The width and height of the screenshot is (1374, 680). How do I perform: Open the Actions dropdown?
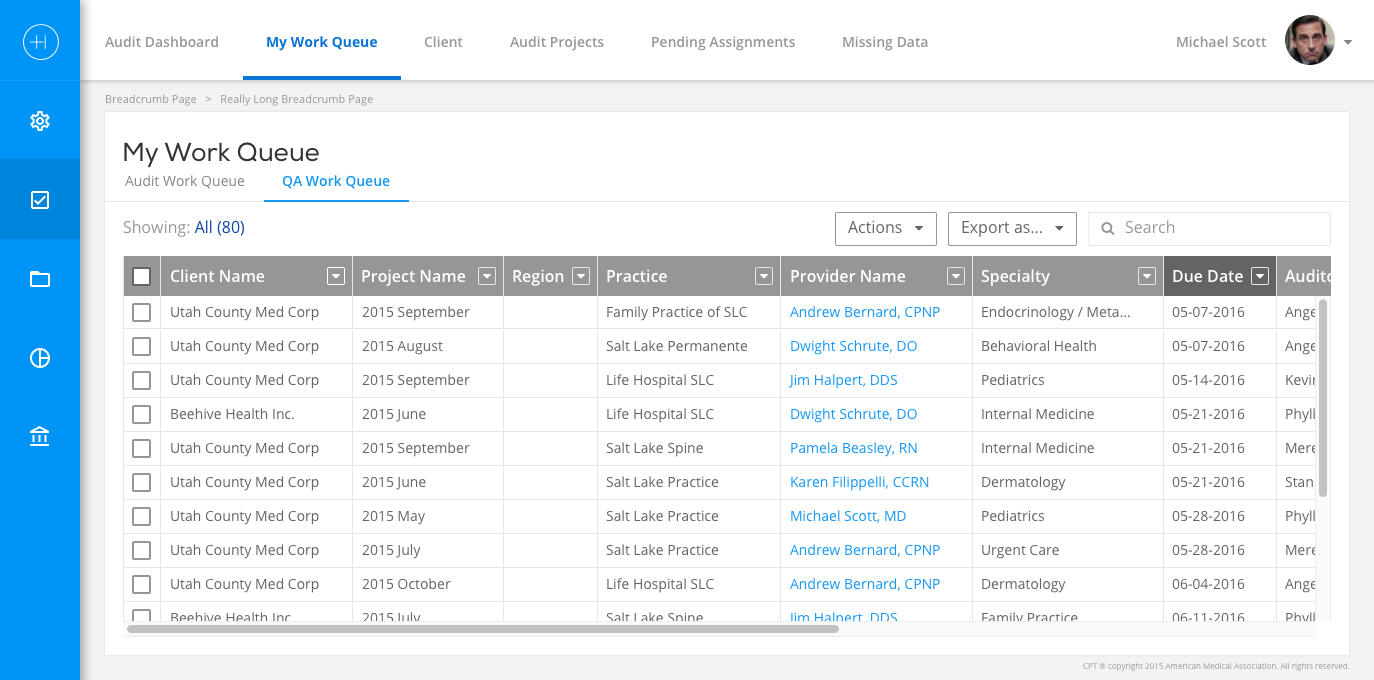click(885, 228)
